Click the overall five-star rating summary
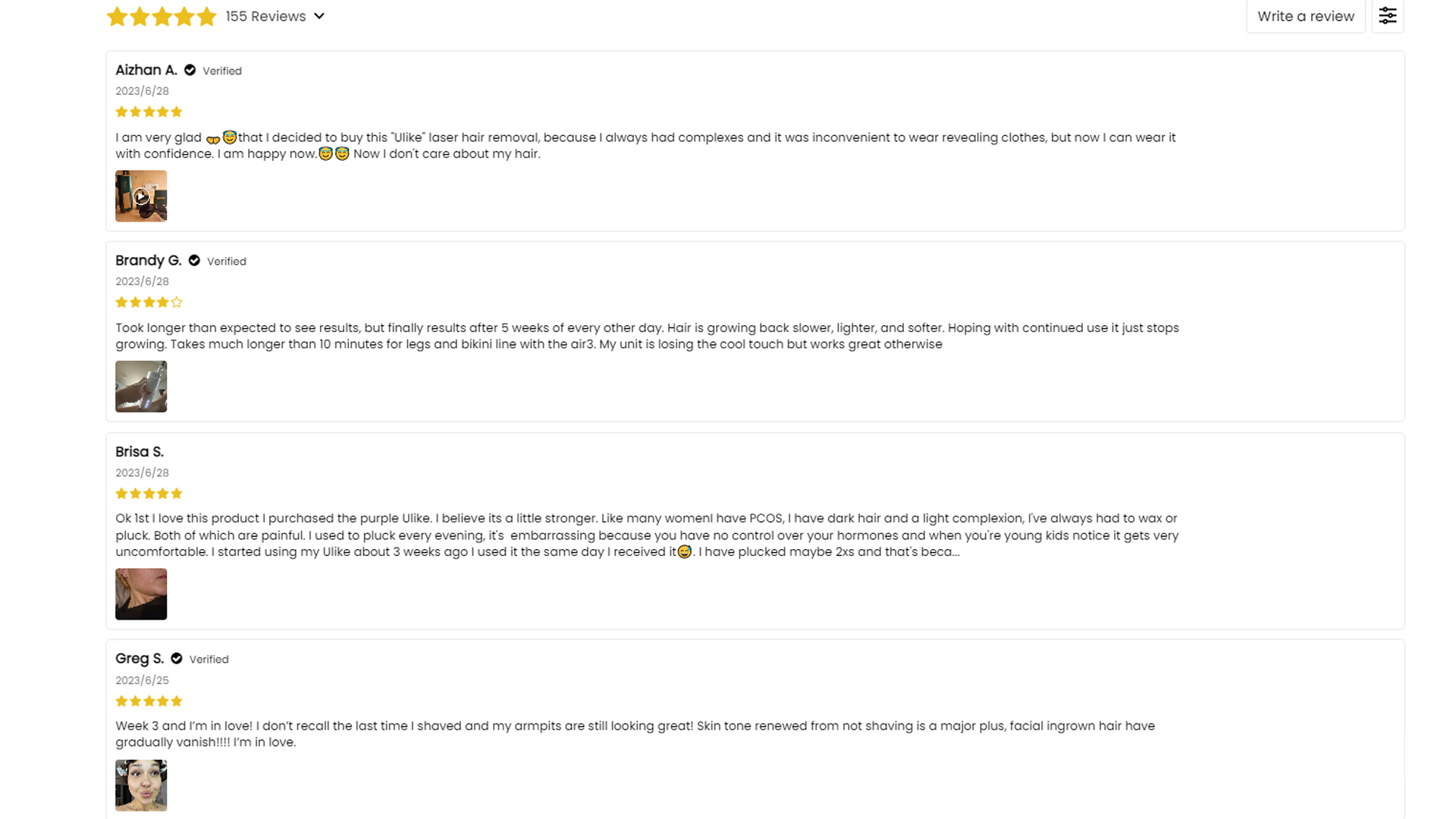 tap(162, 17)
